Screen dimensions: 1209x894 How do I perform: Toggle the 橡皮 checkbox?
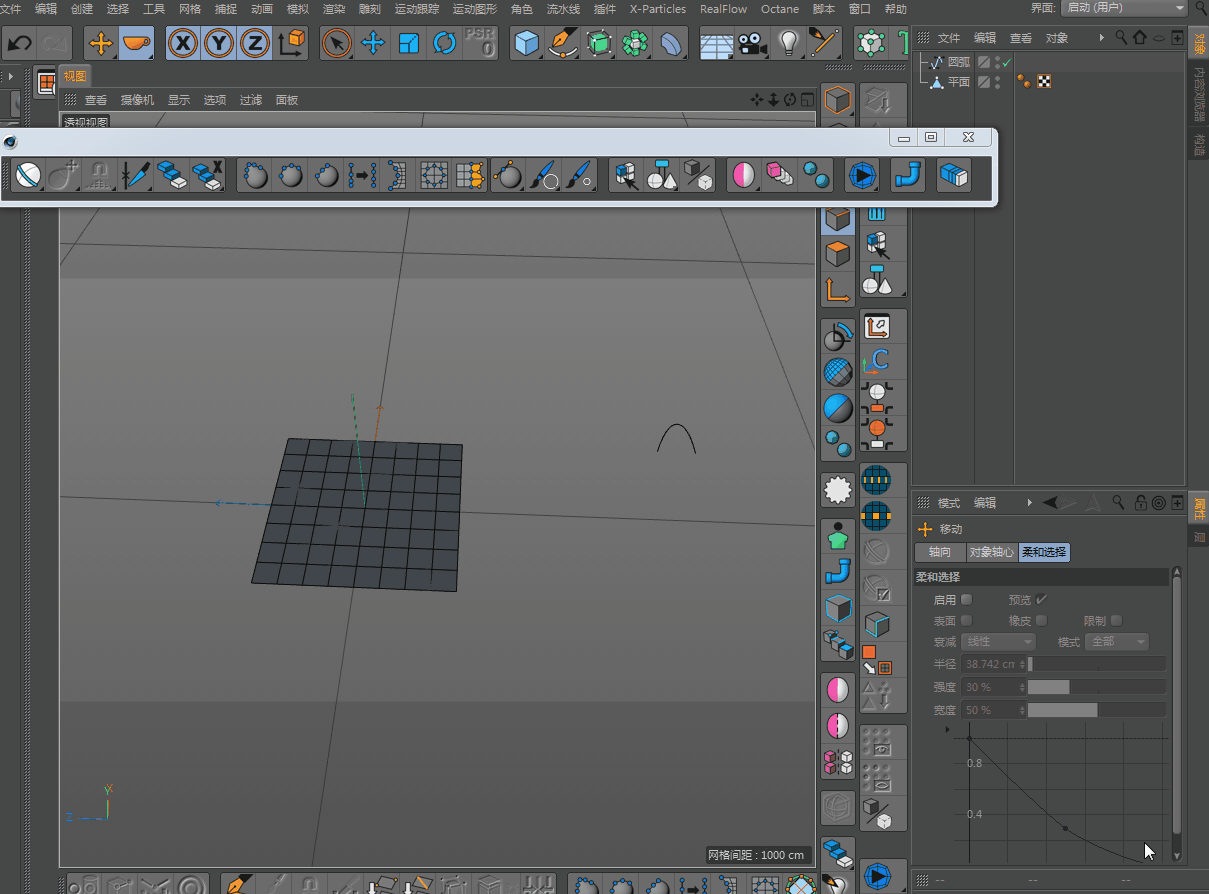click(1041, 621)
